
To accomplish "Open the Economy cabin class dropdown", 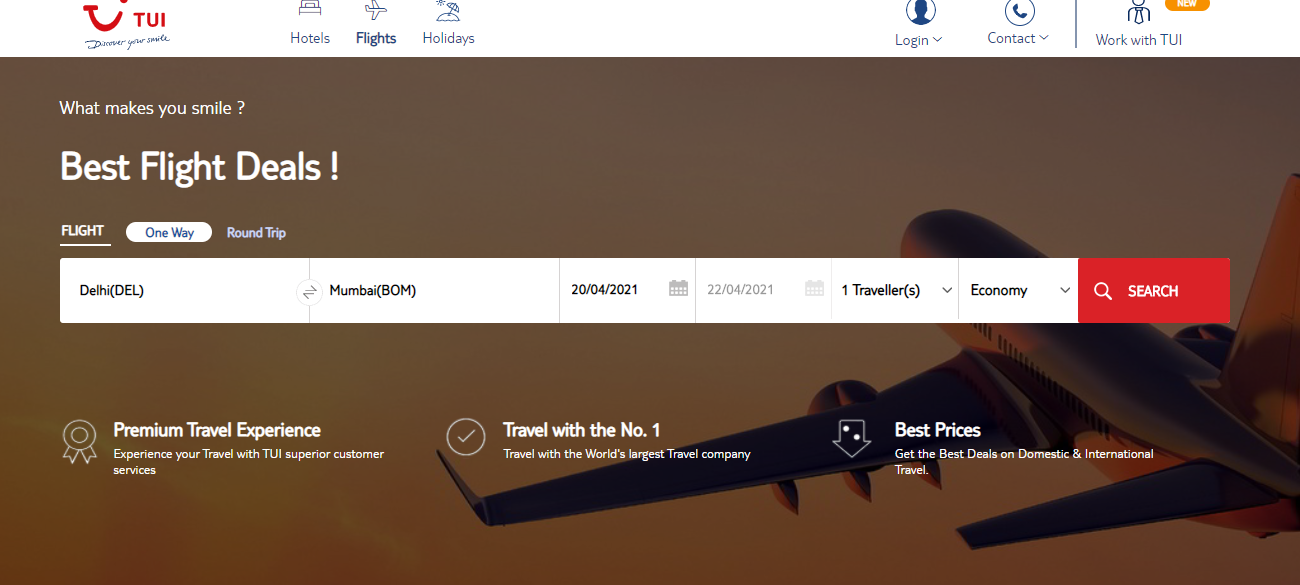I will pyautogui.click(x=1017, y=290).
